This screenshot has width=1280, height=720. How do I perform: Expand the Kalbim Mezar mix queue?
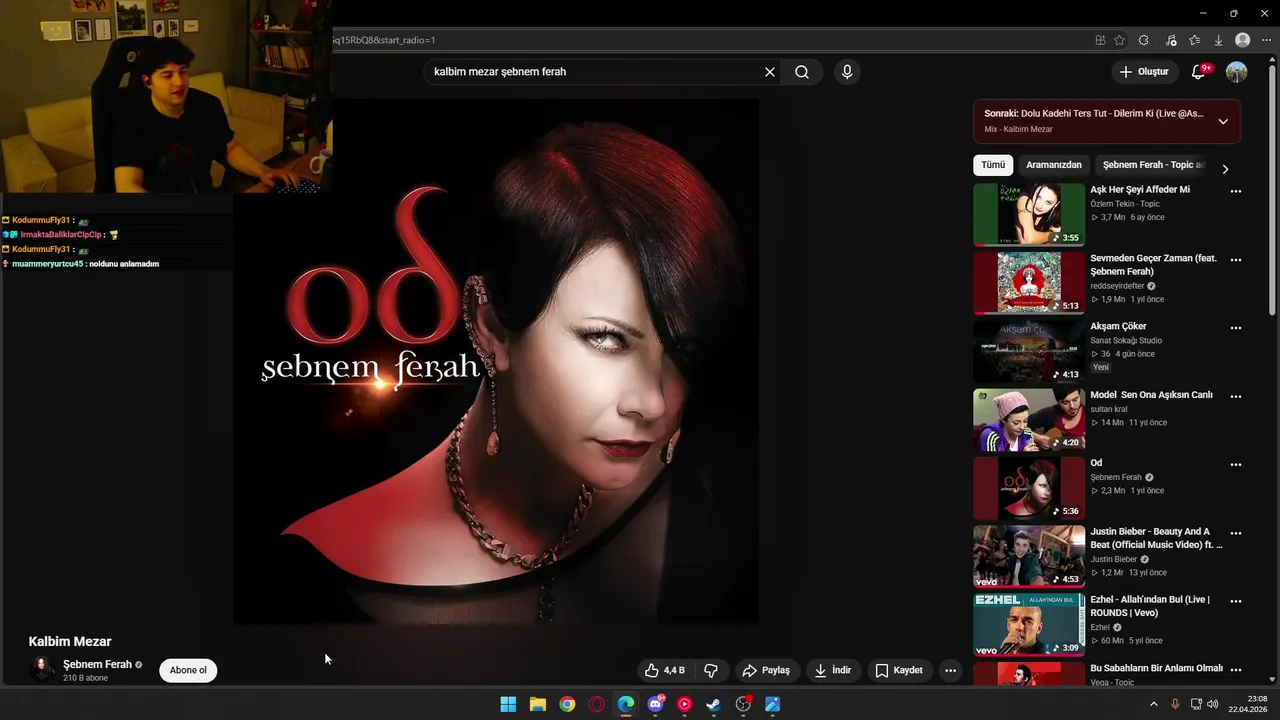point(1223,121)
